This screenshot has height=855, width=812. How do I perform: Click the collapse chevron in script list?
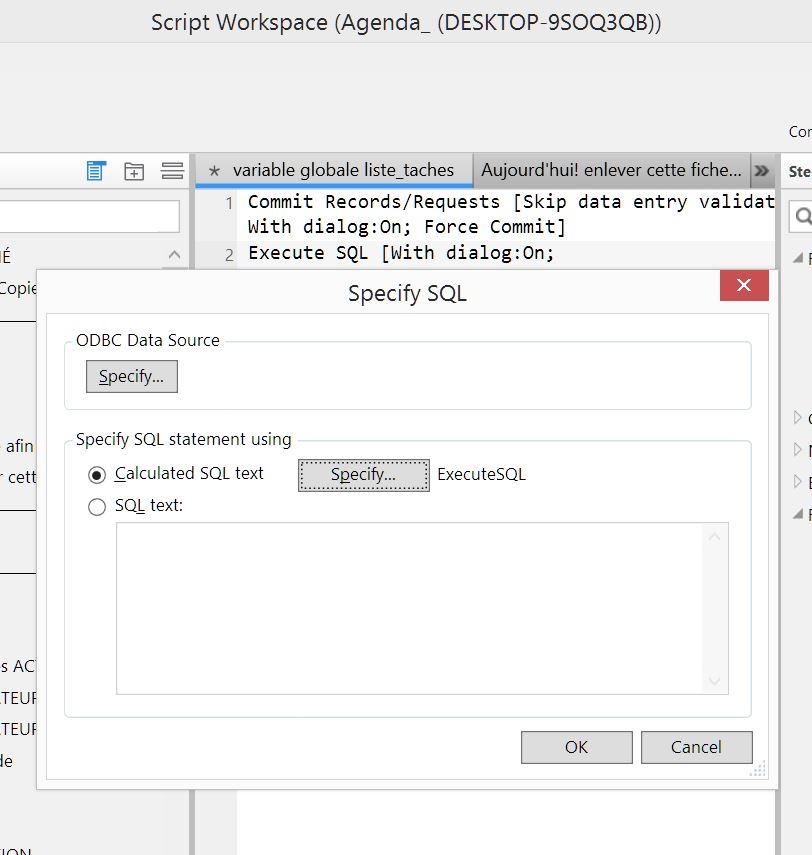coord(175,254)
